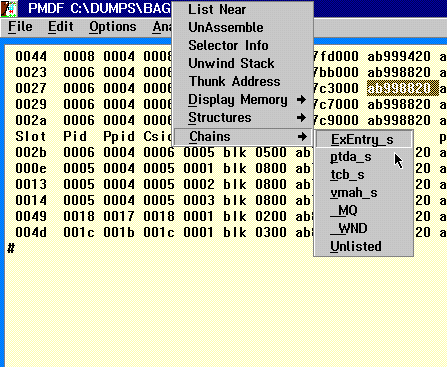Click slot number 0029
The height and width of the screenshot is (367, 447).
pos(31,104)
